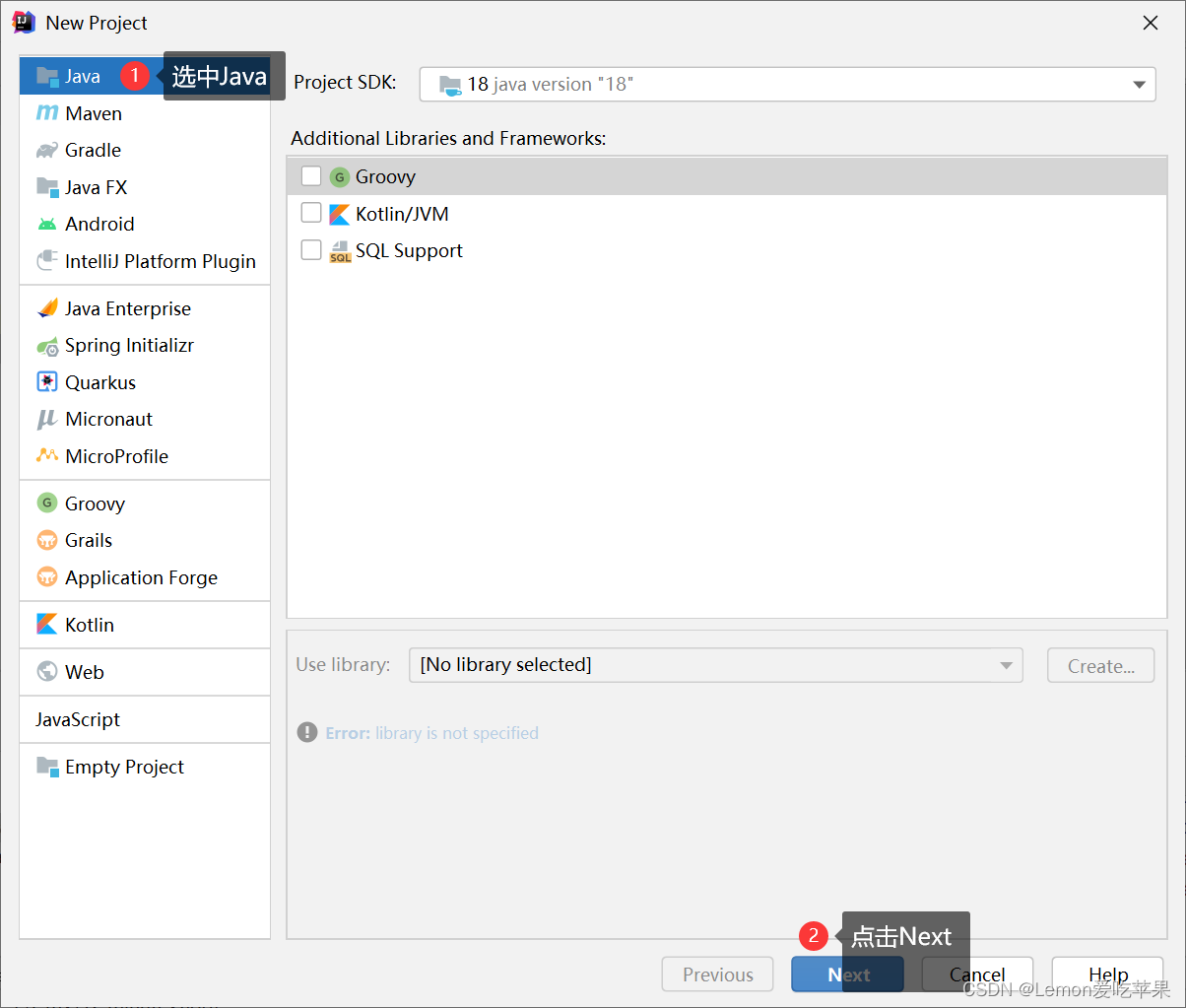This screenshot has width=1186, height=1008.
Task: Click the Help button
Action: tap(1107, 974)
